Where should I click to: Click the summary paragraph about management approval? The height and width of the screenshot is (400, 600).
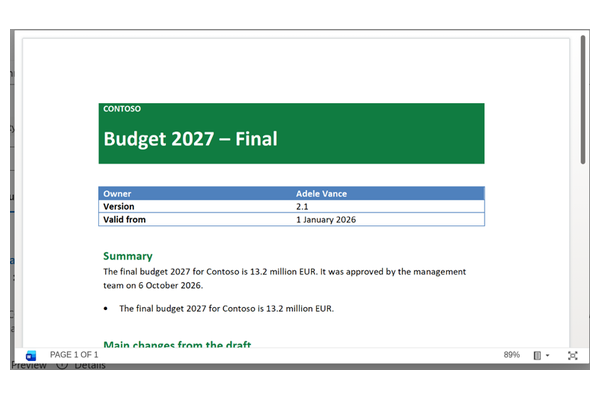click(x=284, y=278)
